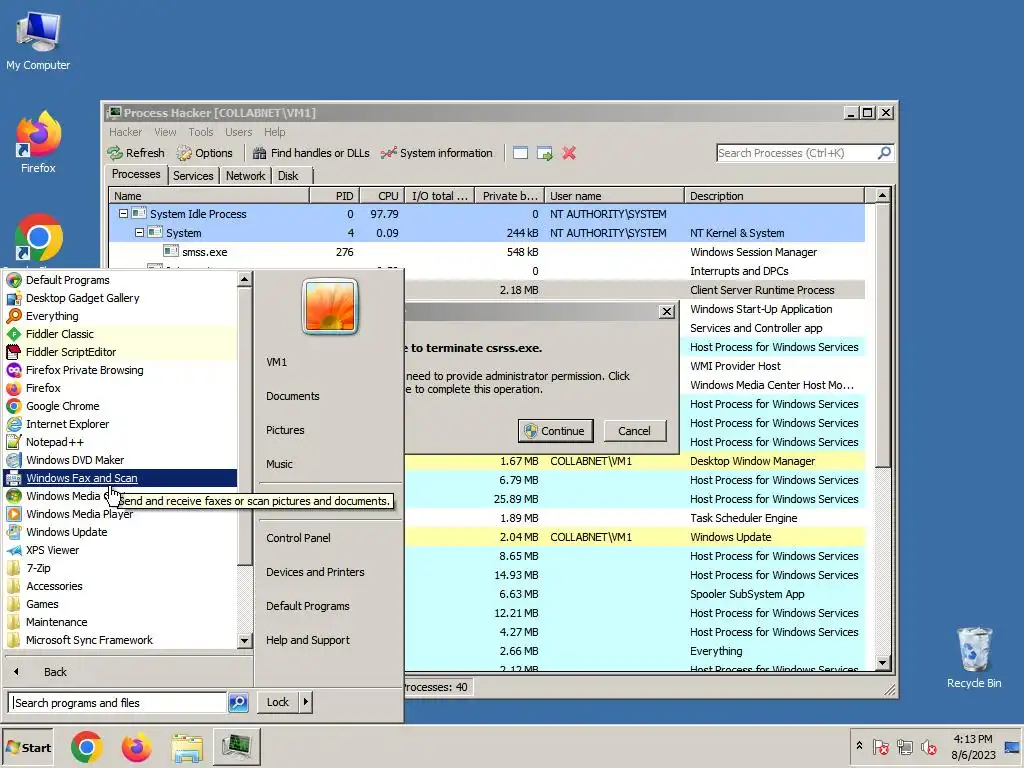Click Continue in the terminate dialog
Screen dimensions: 1024x768
[556, 431]
